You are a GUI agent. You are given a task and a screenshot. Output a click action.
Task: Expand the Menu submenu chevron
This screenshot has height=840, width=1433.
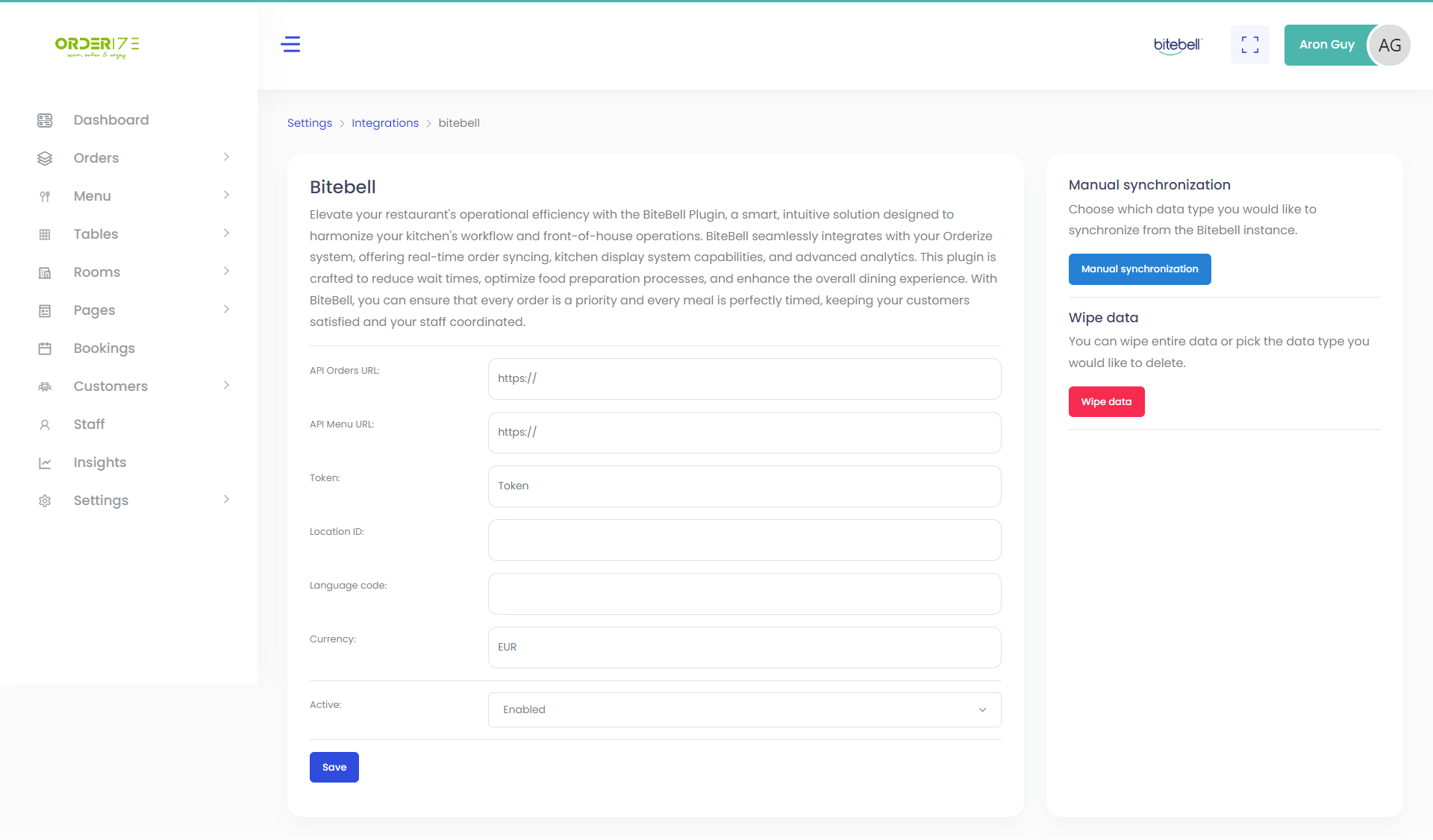[x=226, y=195]
